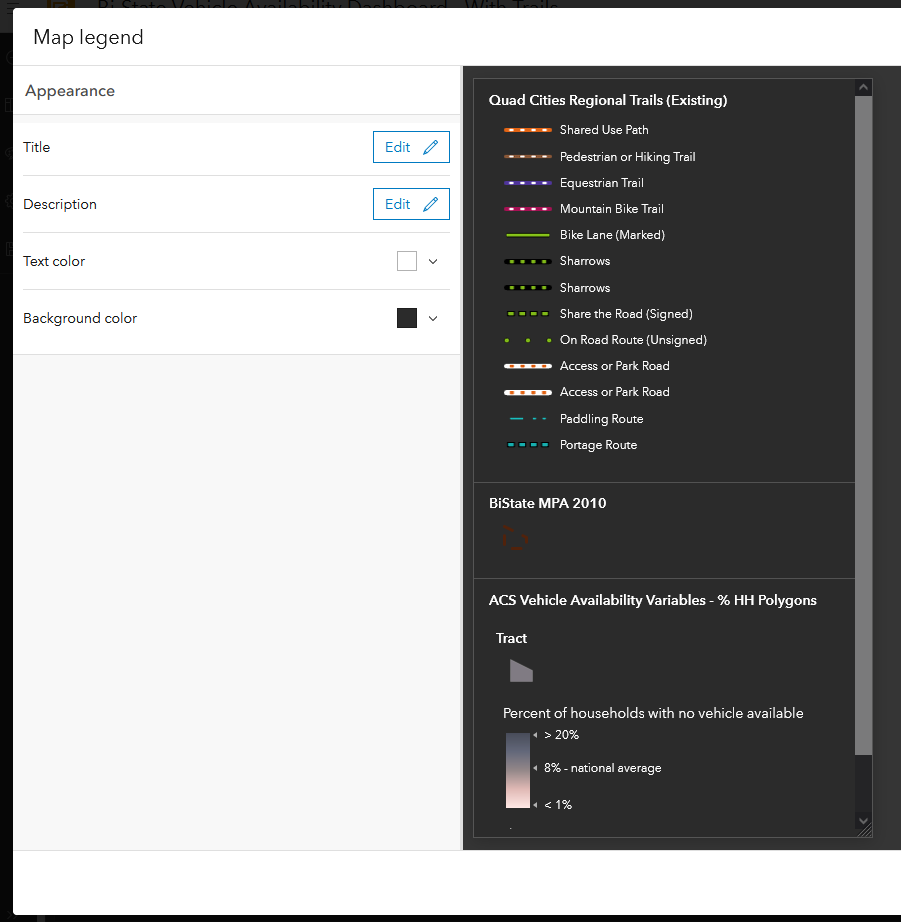Select the dark Background color swatch
Image resolution: width=901 pixels, height=922 pixels.
(406, 318)
